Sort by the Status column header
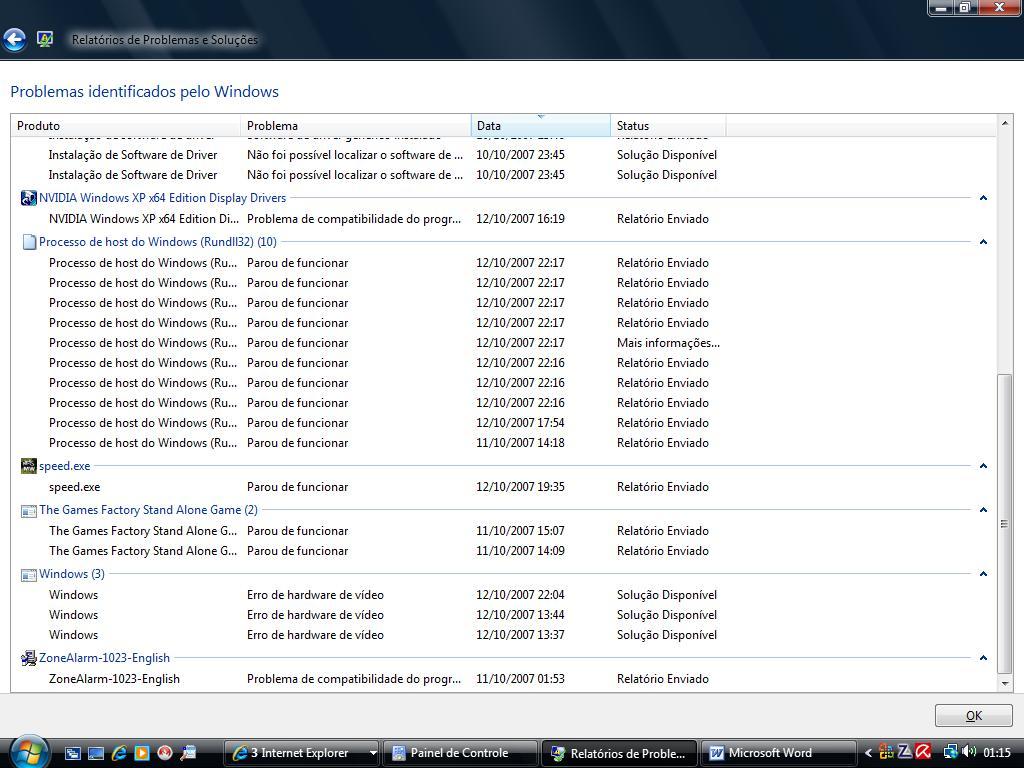Viewport: 1024px width, 768px height. pos(668,125)
